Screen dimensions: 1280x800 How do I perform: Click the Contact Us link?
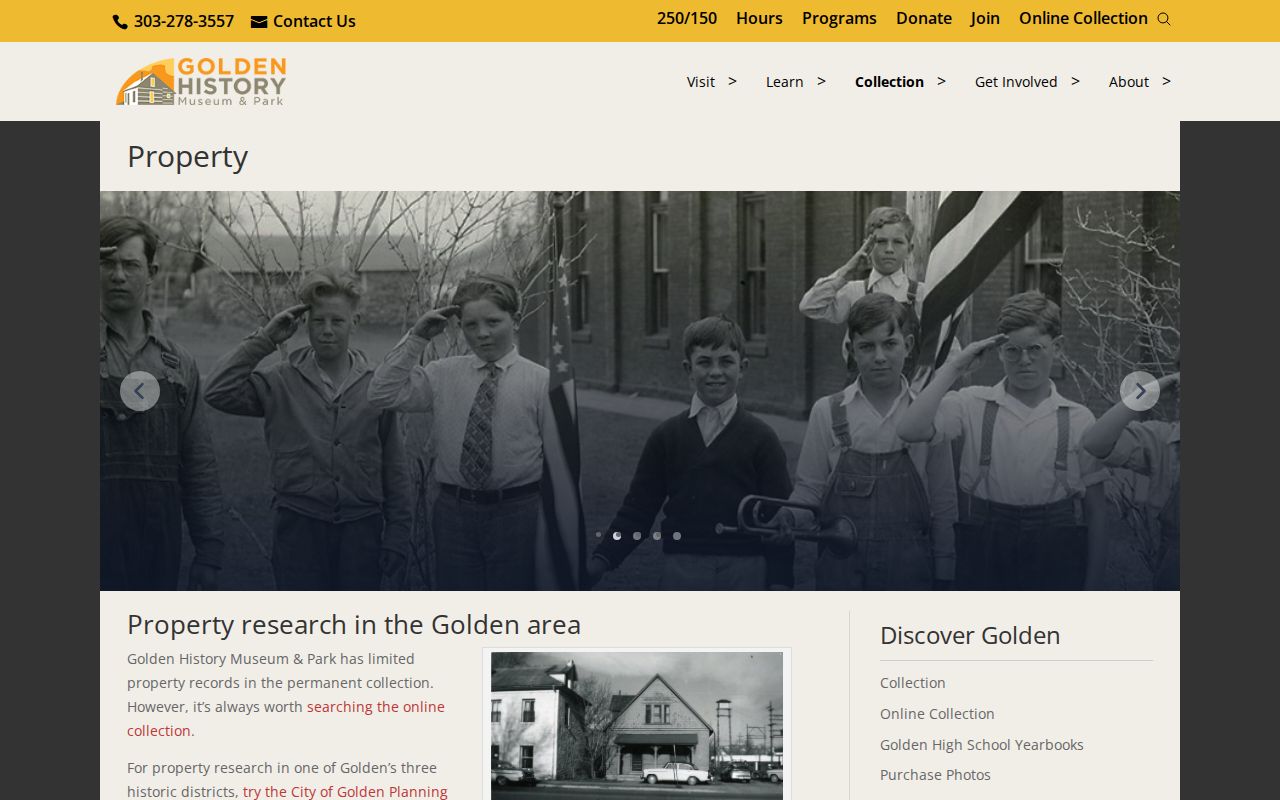[314, 21]
